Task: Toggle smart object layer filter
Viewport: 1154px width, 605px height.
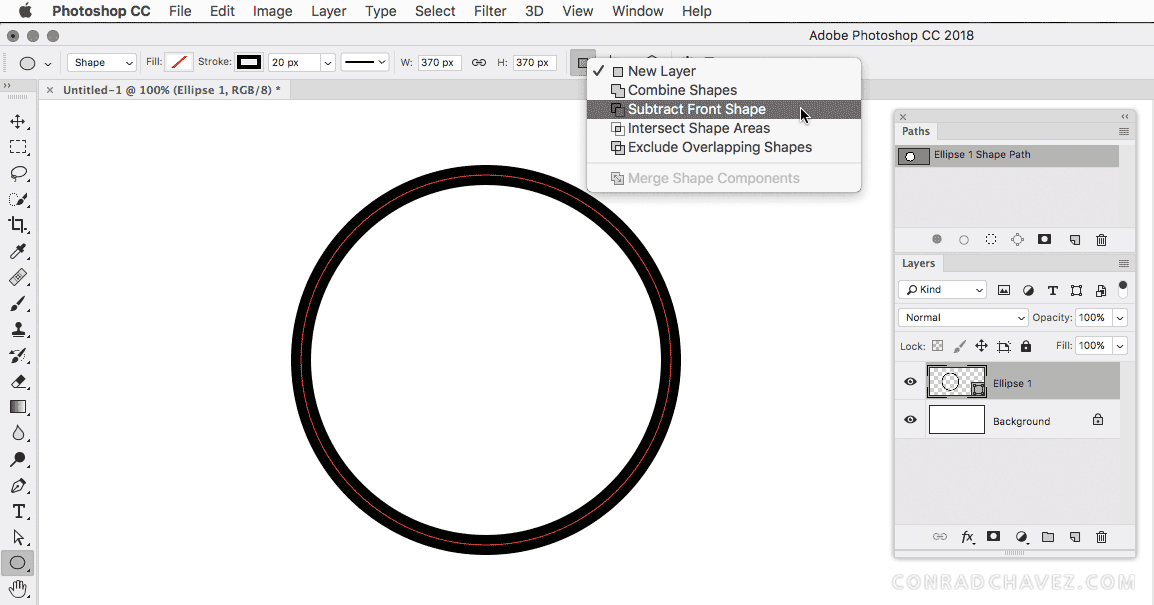Action: coord(1101,290)
